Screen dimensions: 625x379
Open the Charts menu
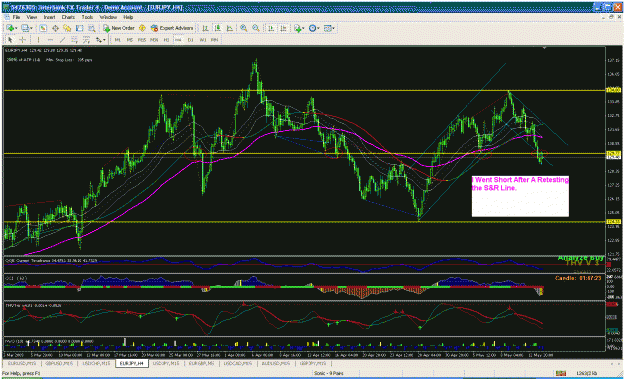click(68, 17)
